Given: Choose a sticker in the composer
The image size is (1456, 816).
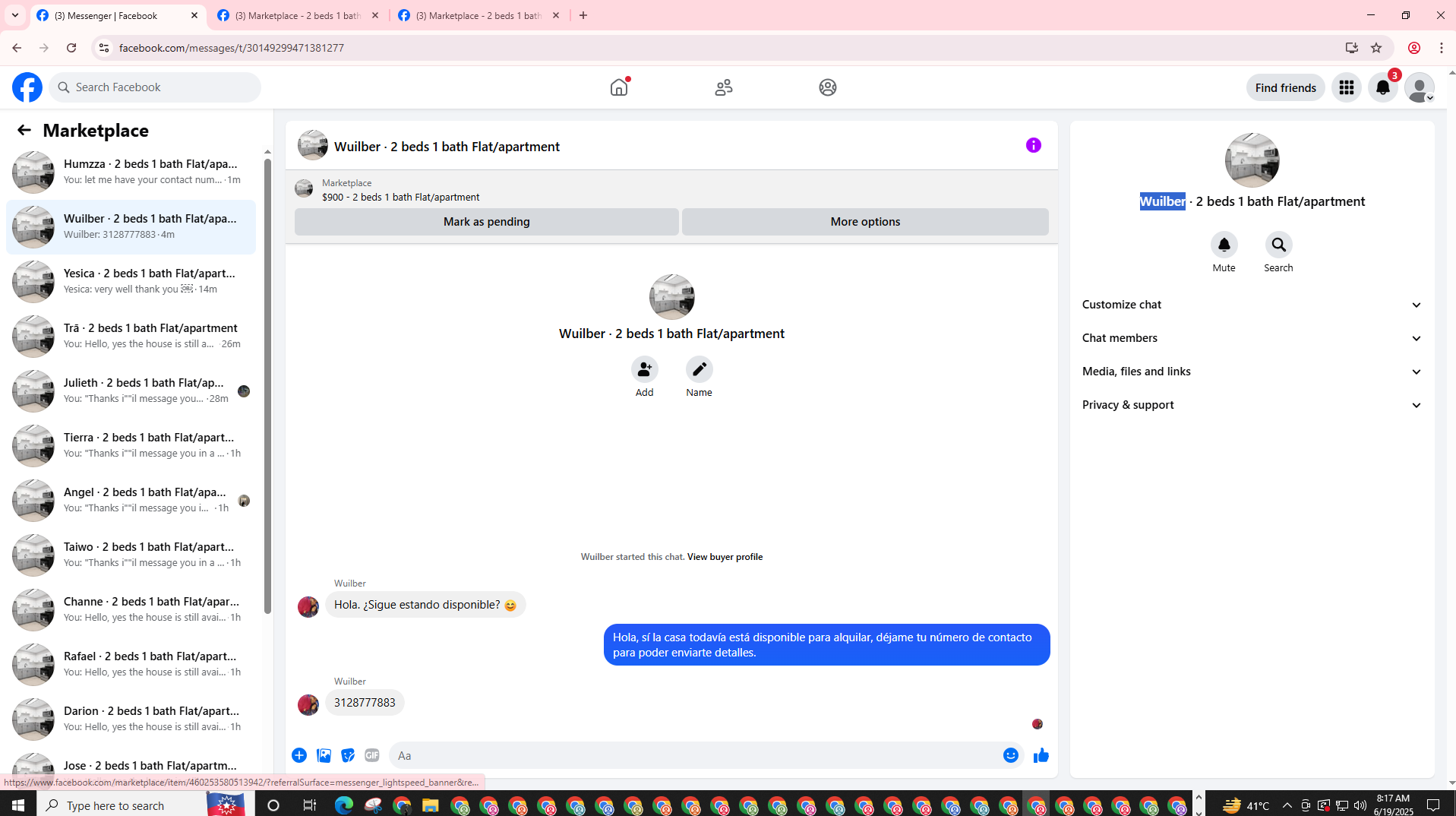Looking at the screenshot, I should pyautogui.click(x=348, y=755).
